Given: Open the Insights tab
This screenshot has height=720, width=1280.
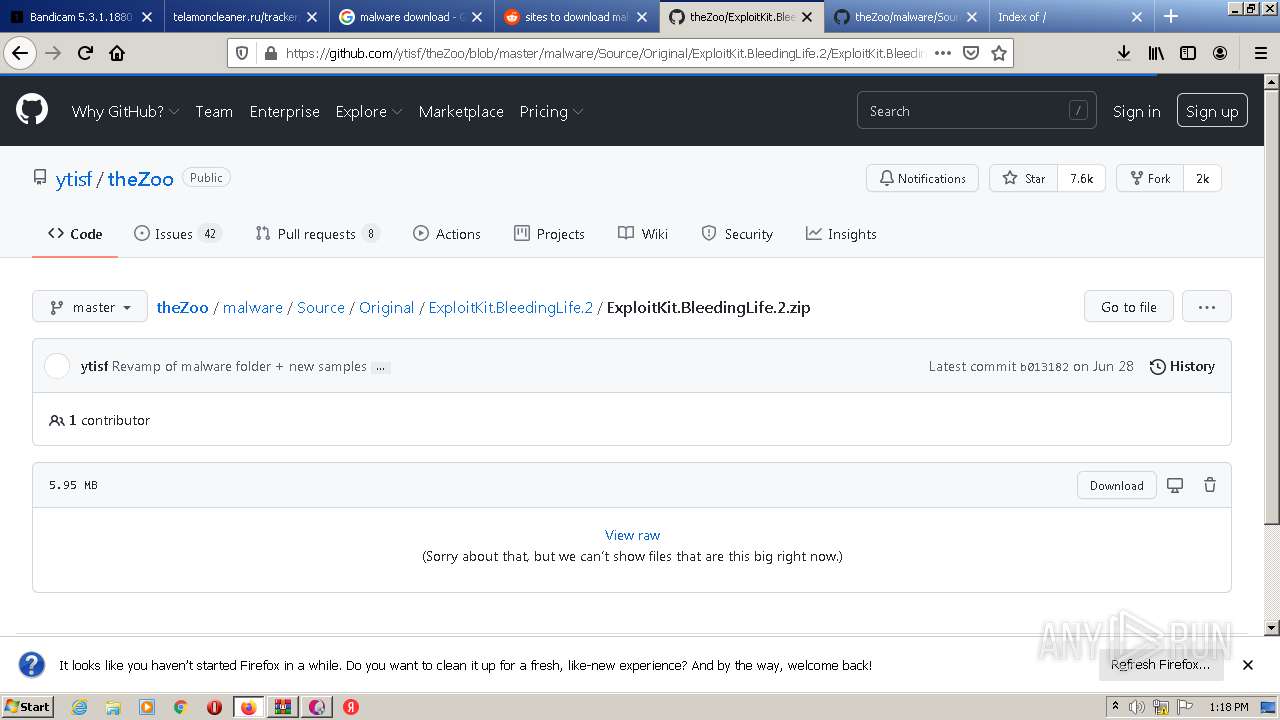Looking at the screenshot, I should coord(841,233).
